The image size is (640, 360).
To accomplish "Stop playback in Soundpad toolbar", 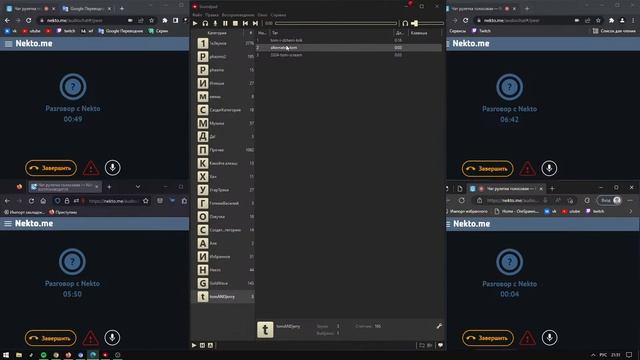I will click(235, 23).
